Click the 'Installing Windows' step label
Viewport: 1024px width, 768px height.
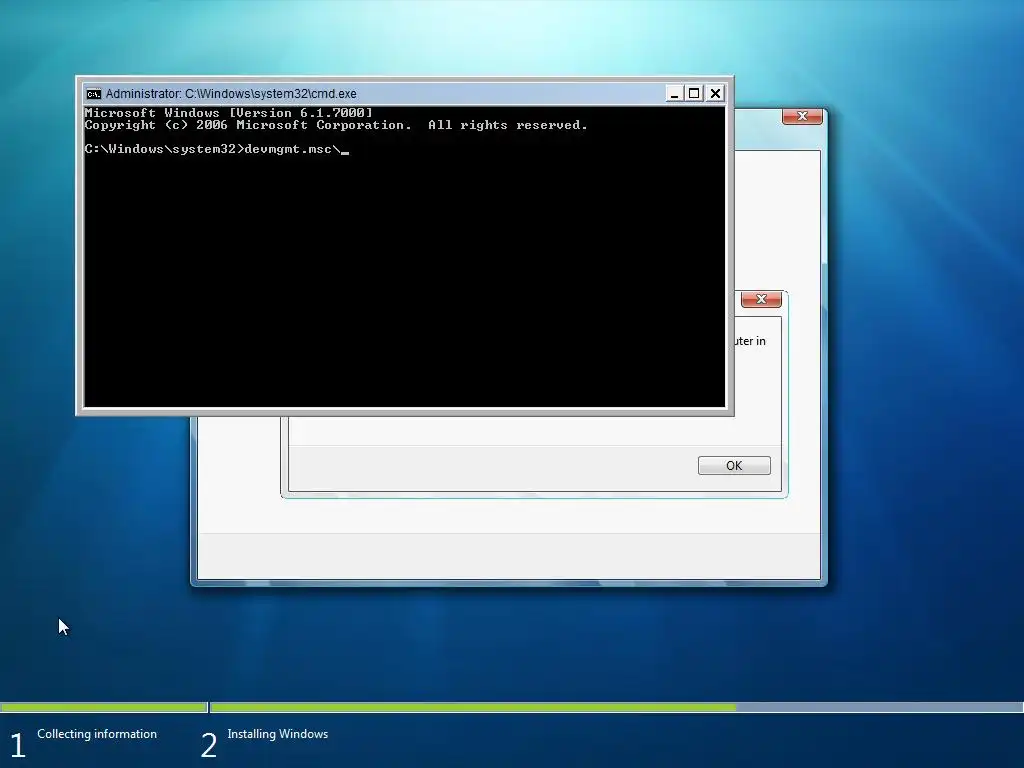[278, 734]
